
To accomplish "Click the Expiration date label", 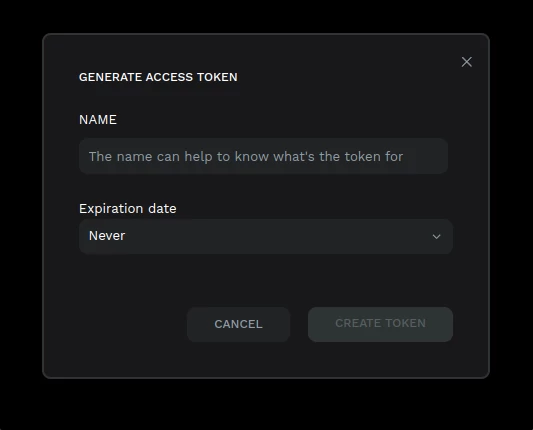I will pyautogui.click(x=127, y=208).
